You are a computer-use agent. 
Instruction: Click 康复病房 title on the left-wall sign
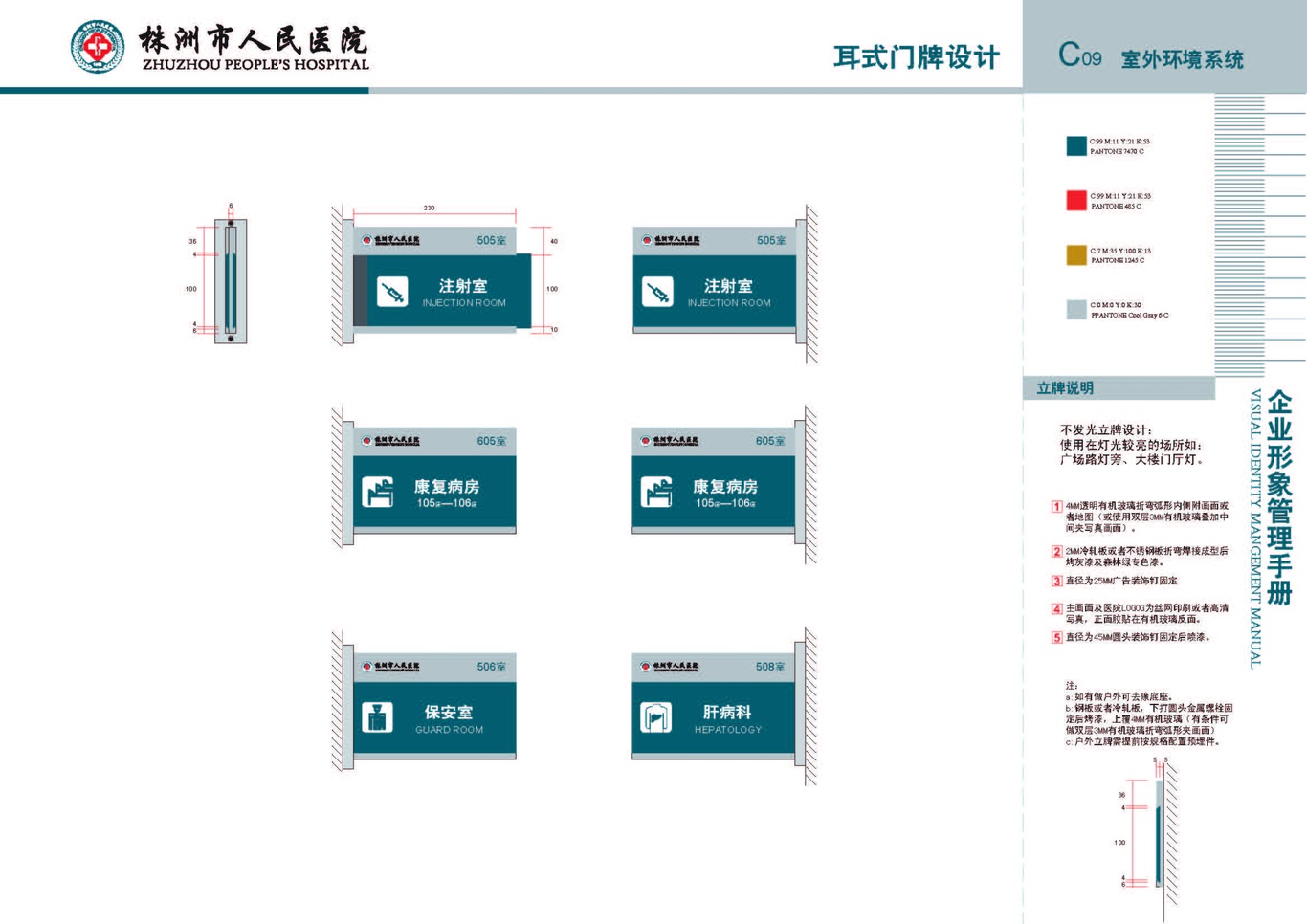click(x=447, y=487)
